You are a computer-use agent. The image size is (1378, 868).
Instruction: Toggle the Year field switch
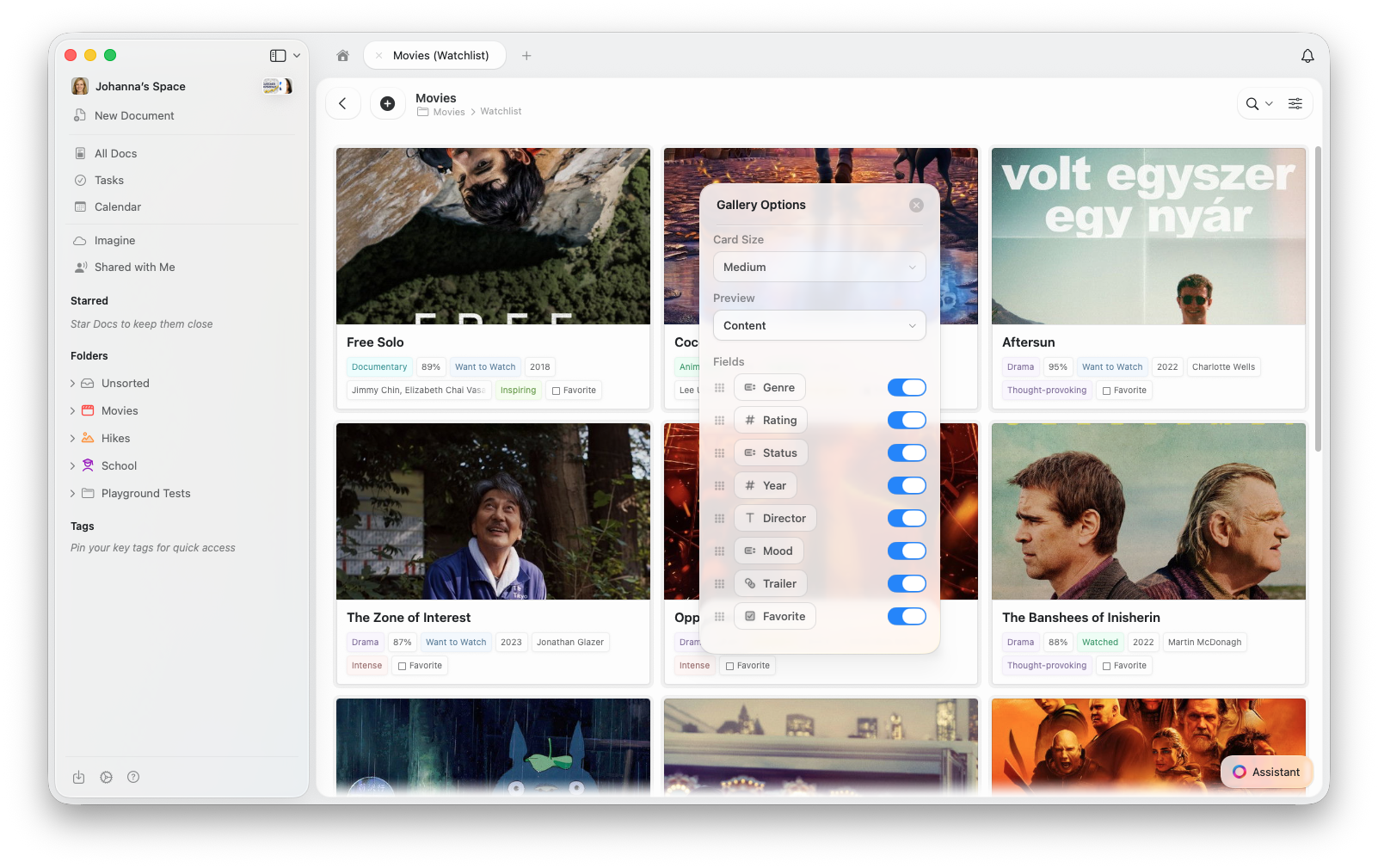tap(907, 486)
